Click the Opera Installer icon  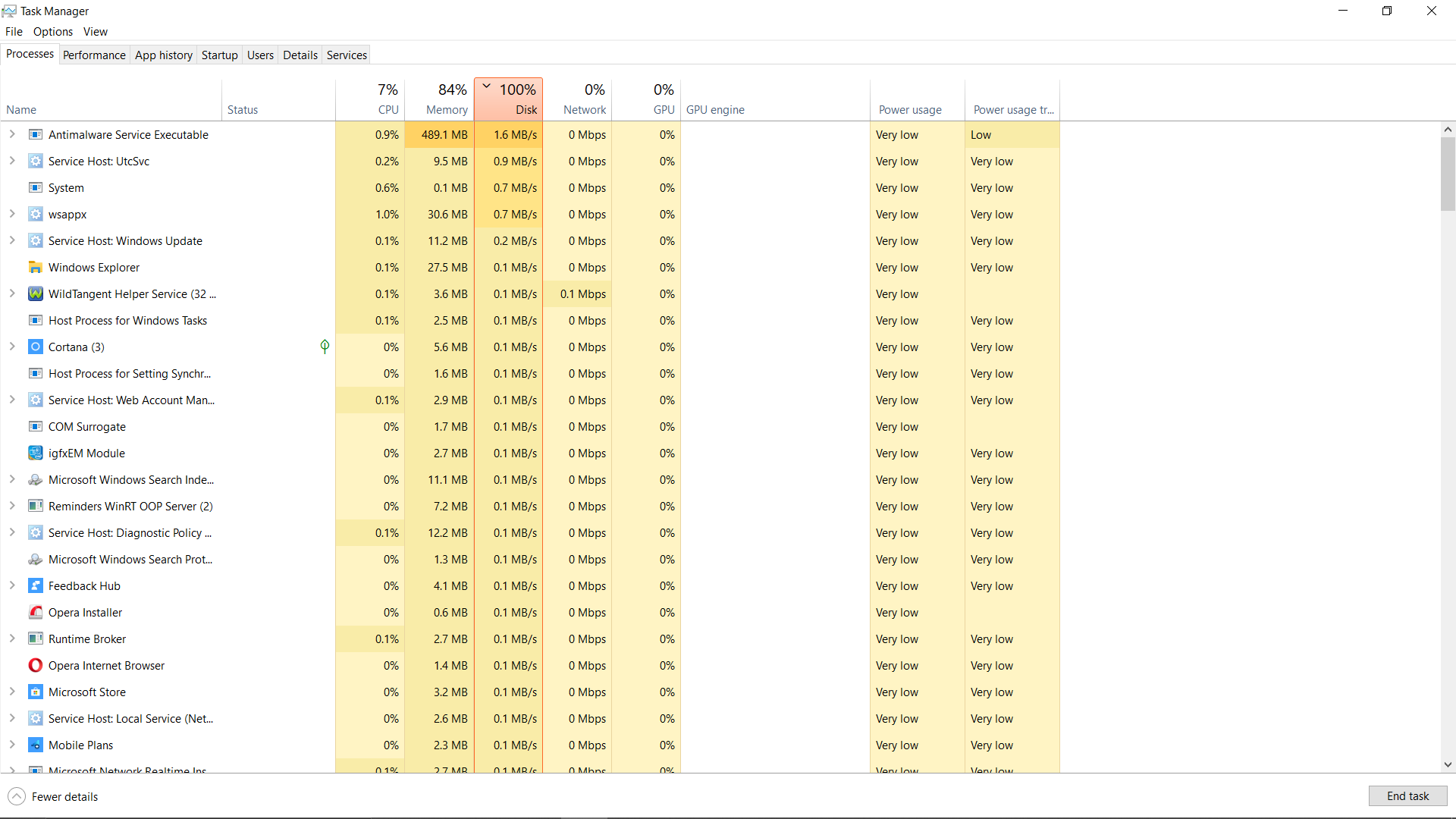point(36,613)
